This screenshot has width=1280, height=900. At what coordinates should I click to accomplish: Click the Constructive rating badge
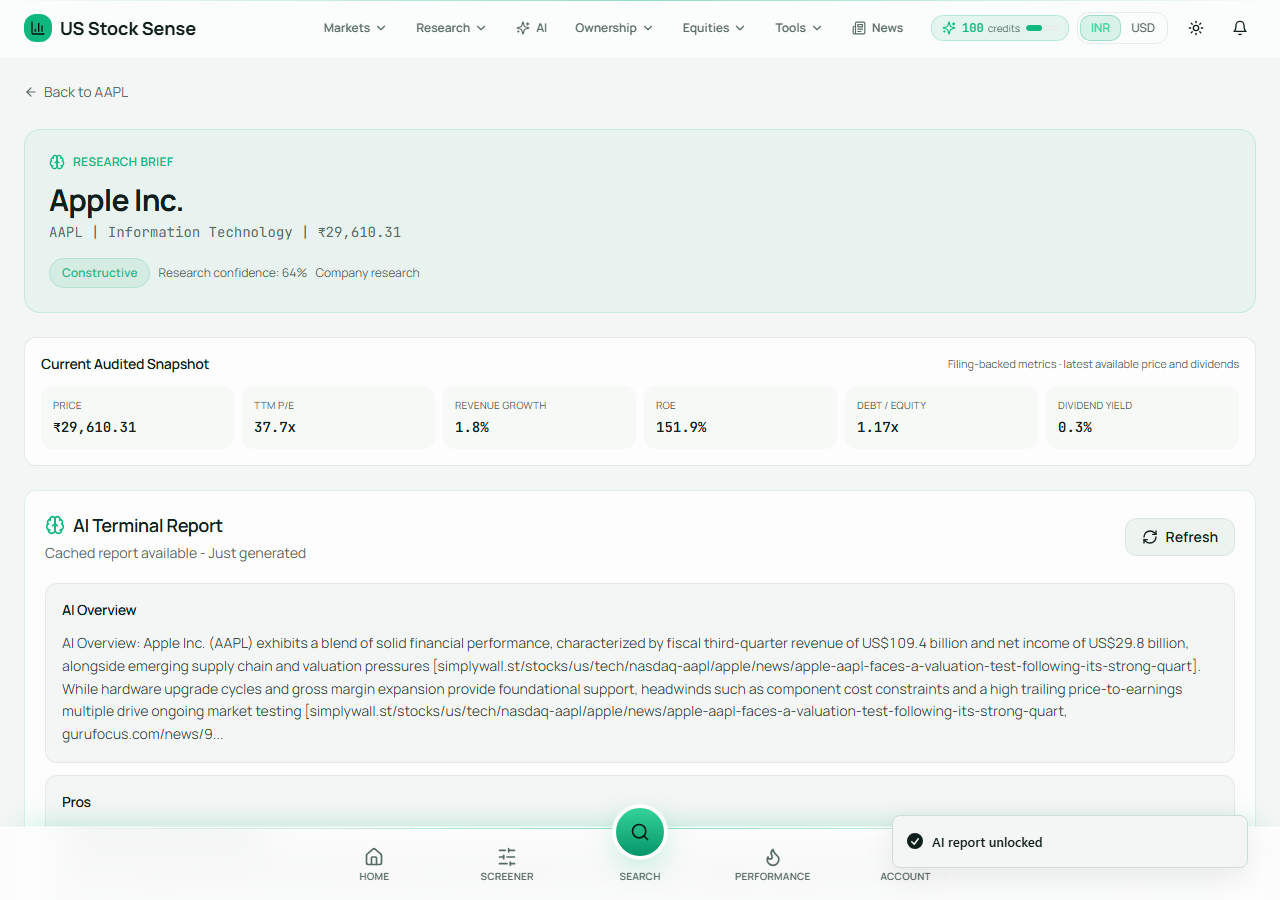[100, 273]
